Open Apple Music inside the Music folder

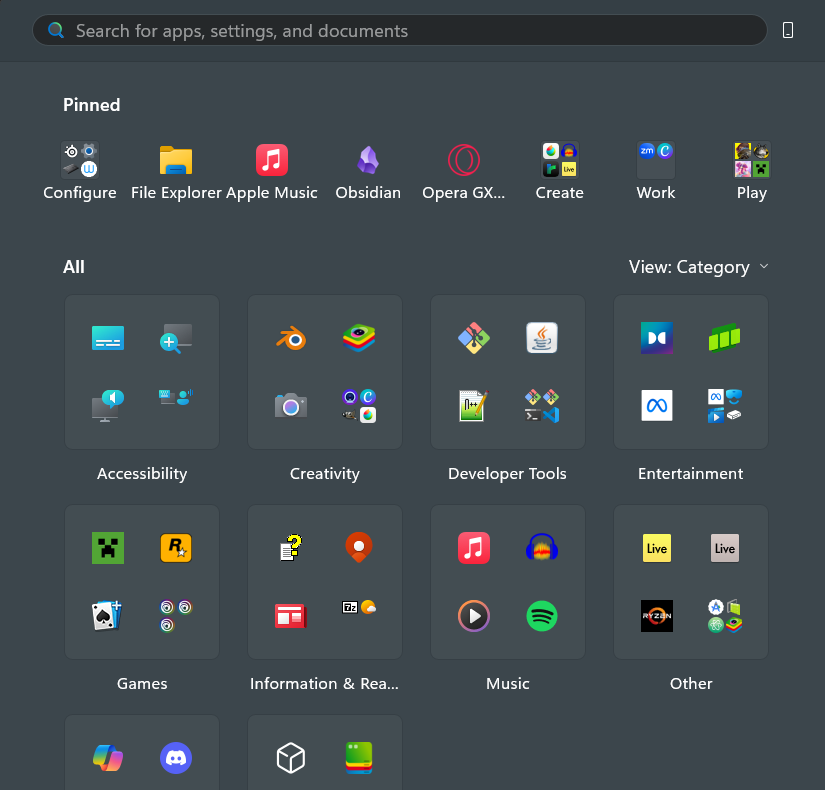pyautogui.click(x=473, y=548)
